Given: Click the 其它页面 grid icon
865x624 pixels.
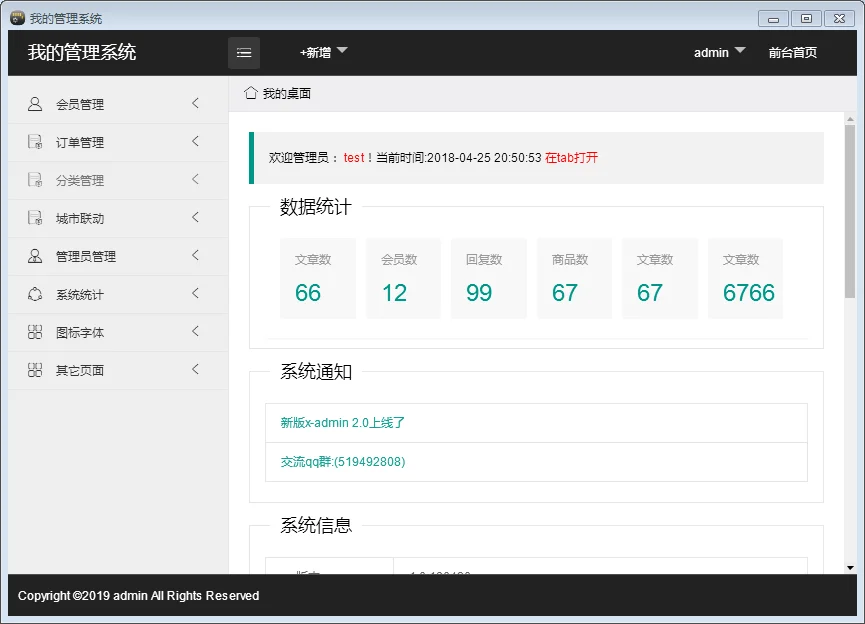Looking at the screenshot, I should click(35, 370).
